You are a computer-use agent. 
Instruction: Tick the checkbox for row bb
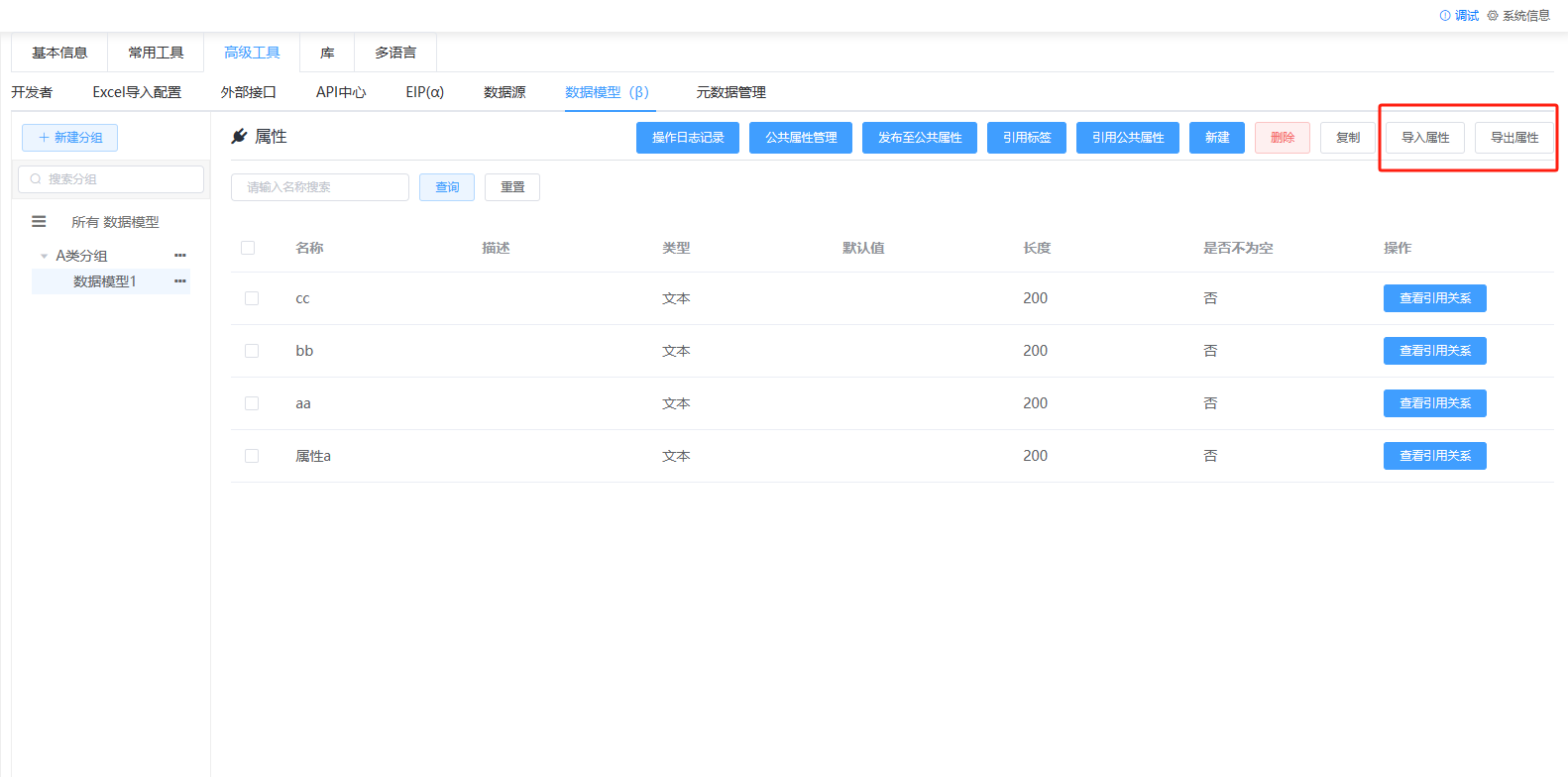tap(252, 351)
